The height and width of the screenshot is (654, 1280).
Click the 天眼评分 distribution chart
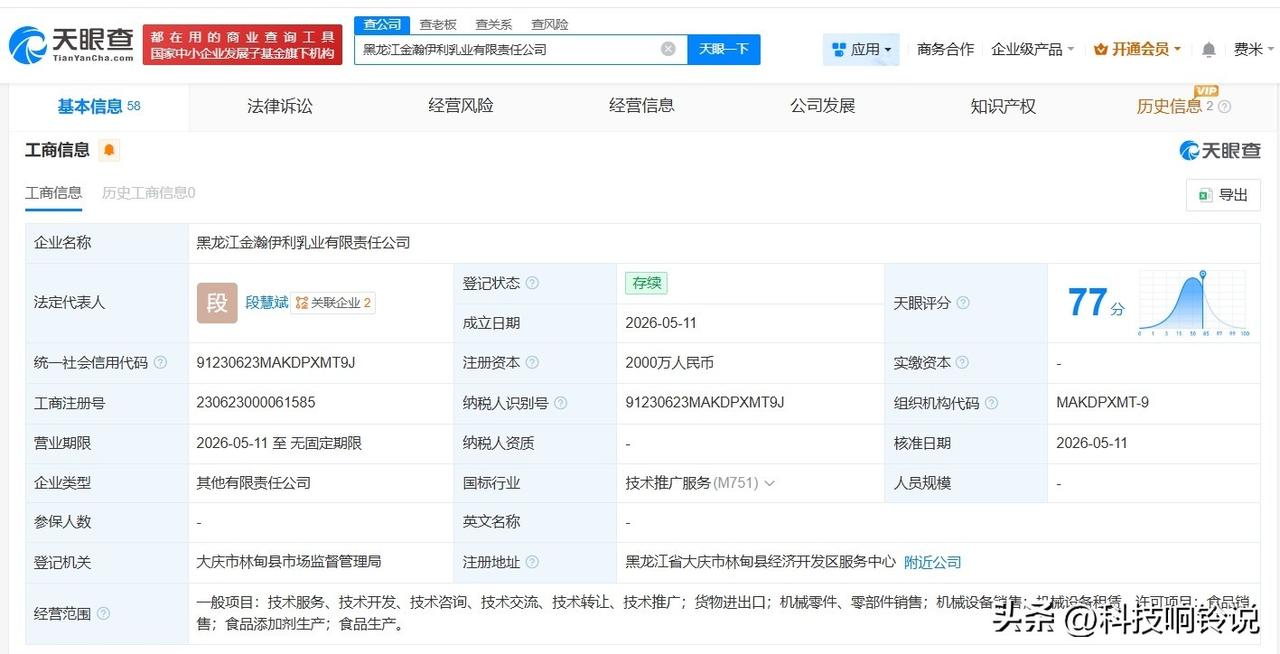coord(1193,303)
